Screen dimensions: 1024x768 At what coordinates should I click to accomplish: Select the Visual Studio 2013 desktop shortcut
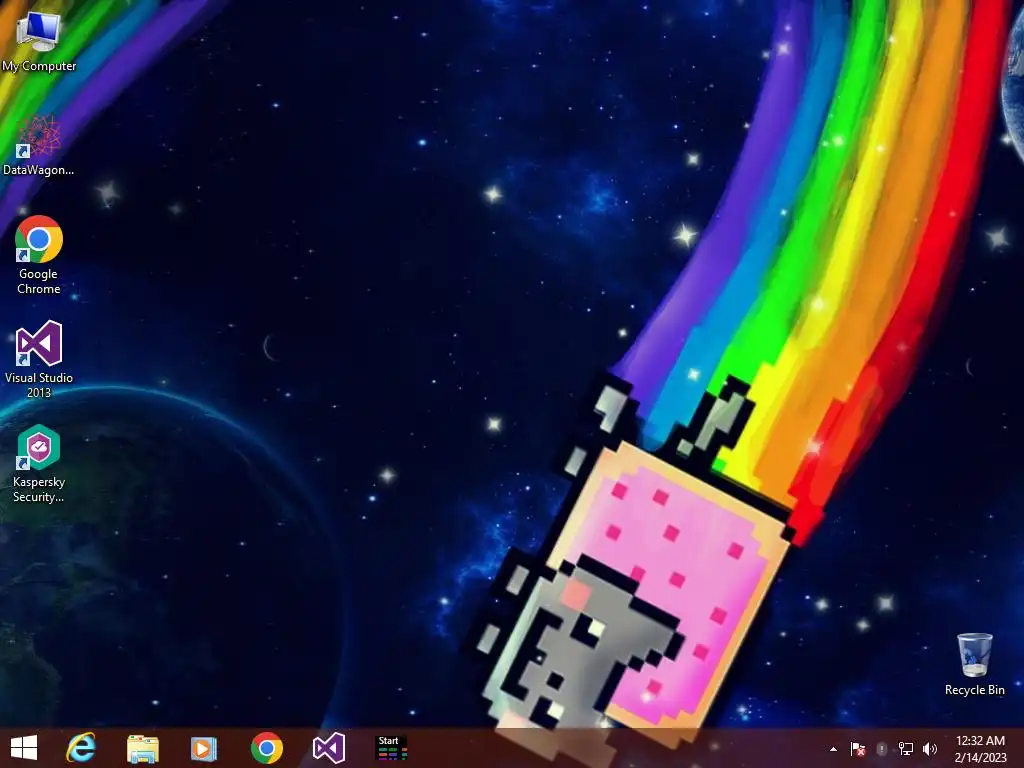tap(39, 359)
